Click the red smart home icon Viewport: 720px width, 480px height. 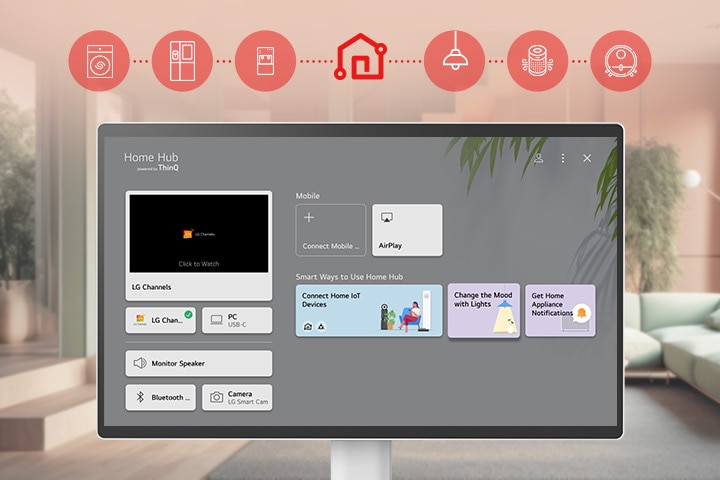pyautogui.click(x=359, y=58)
